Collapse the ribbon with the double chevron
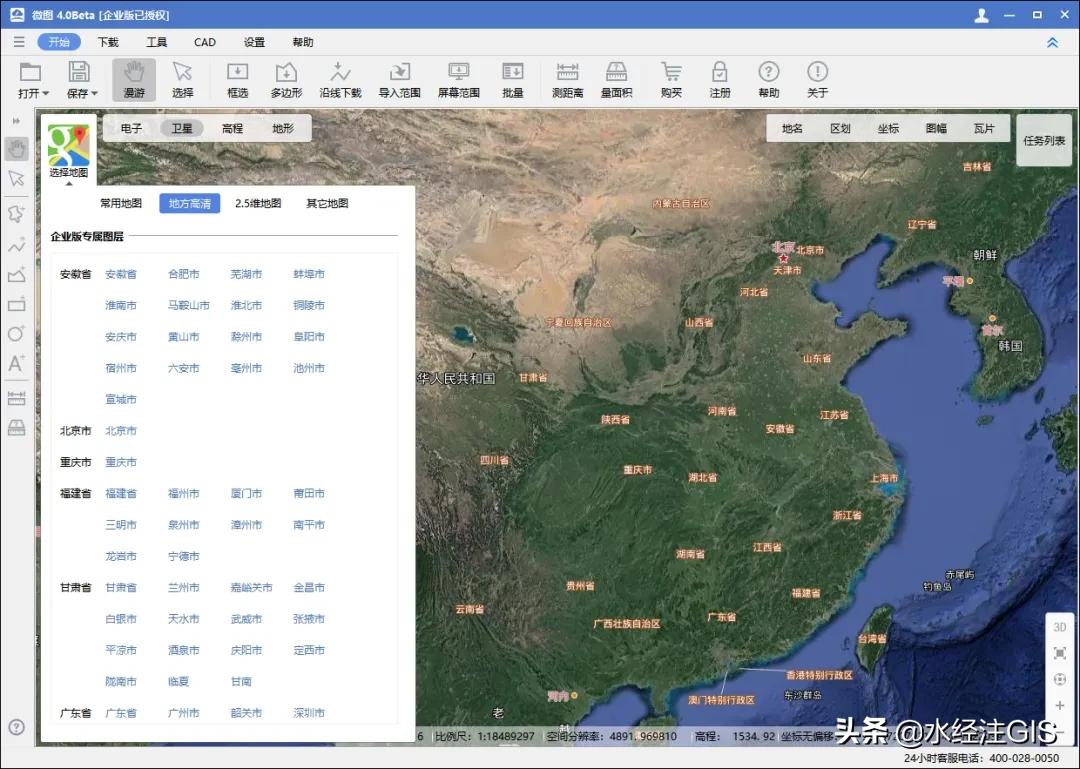 point(1052,42)
